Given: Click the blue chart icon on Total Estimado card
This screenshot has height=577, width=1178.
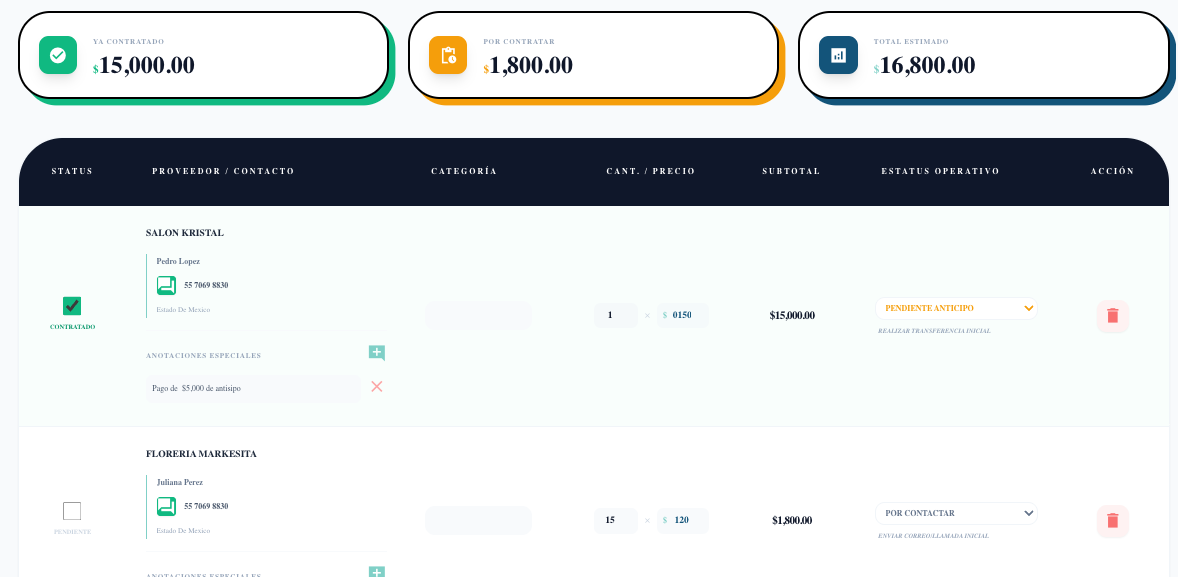Looking at the screenshot, I should click(x=838, y=55).
